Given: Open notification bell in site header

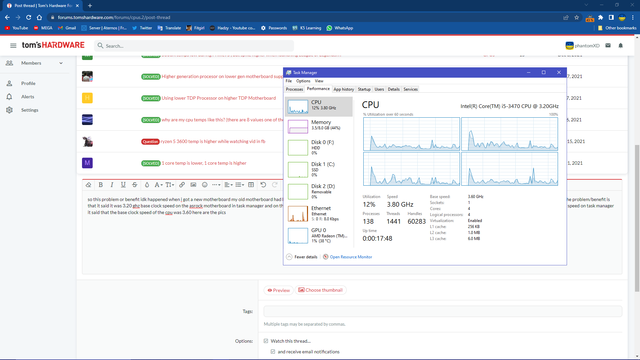Looking at the screenshot, I should (x=620, y=45).
